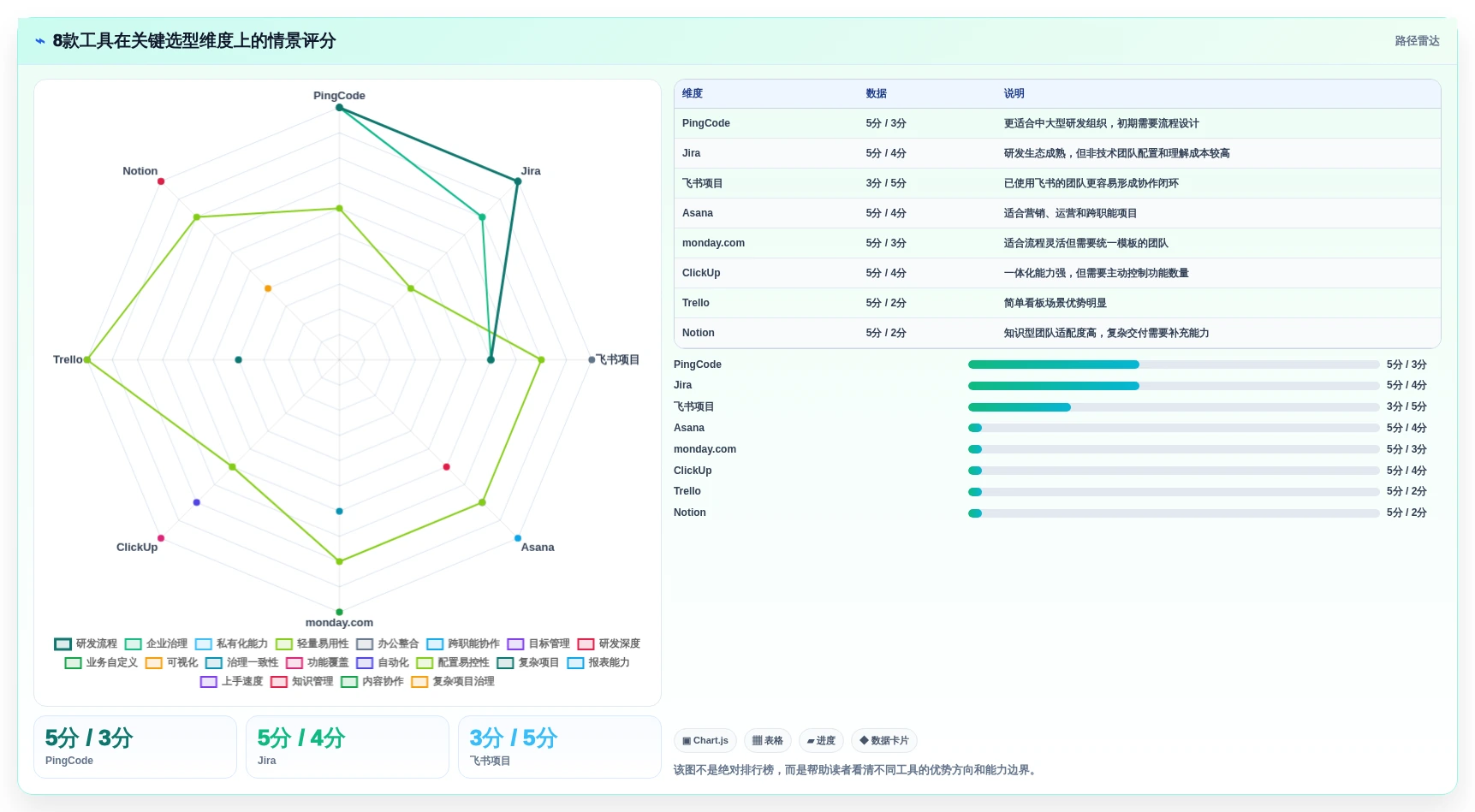1475x812 pixels.
Task: Click the 飞书项目 axis endpoint dot
Action: click(x=592, y=360)
